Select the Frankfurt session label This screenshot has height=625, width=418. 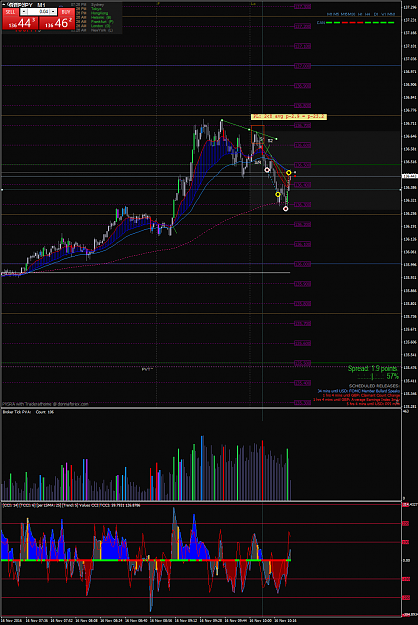pyautogui.click(x=102, y=22)
